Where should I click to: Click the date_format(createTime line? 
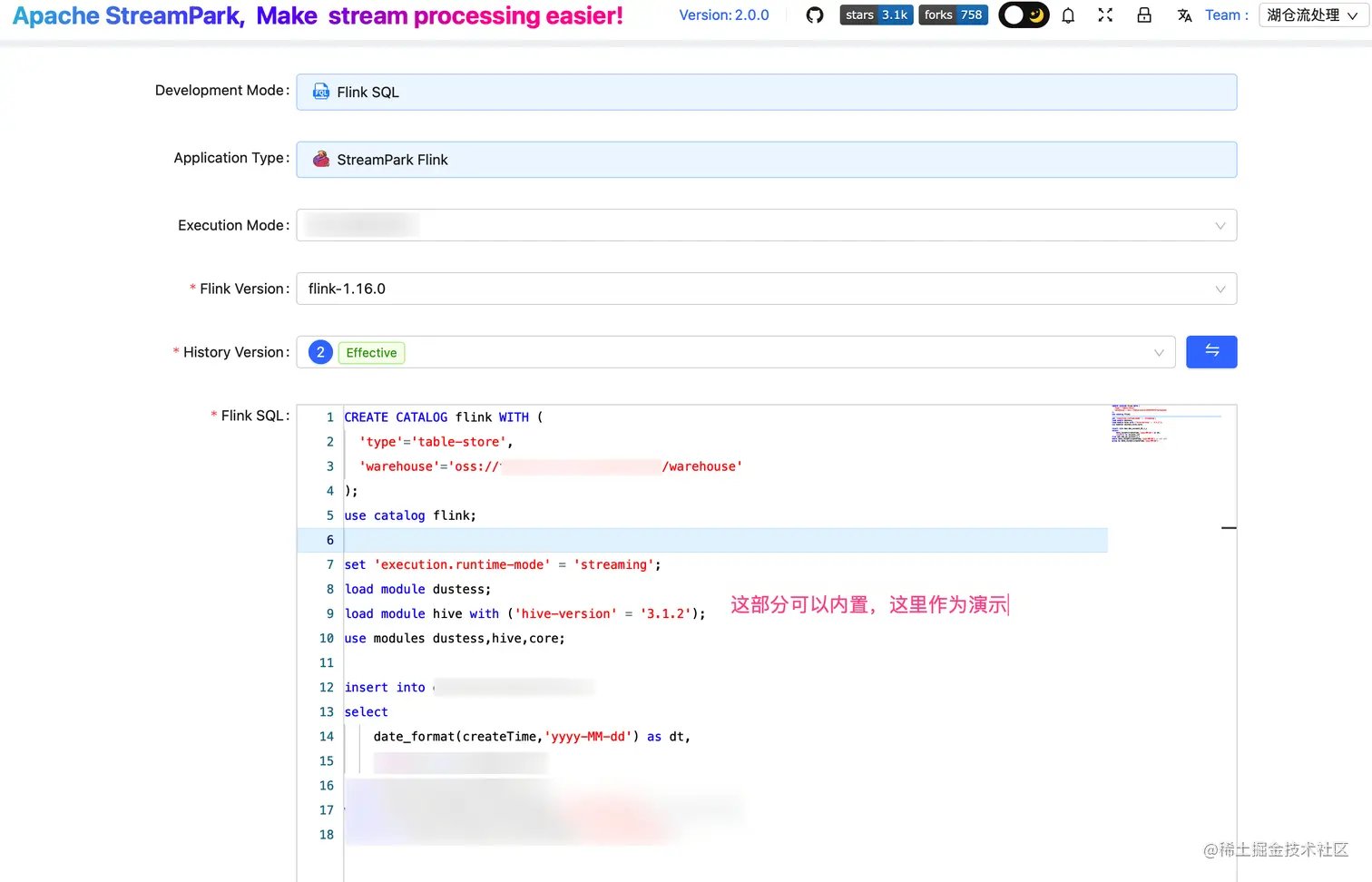pos(532,736)
